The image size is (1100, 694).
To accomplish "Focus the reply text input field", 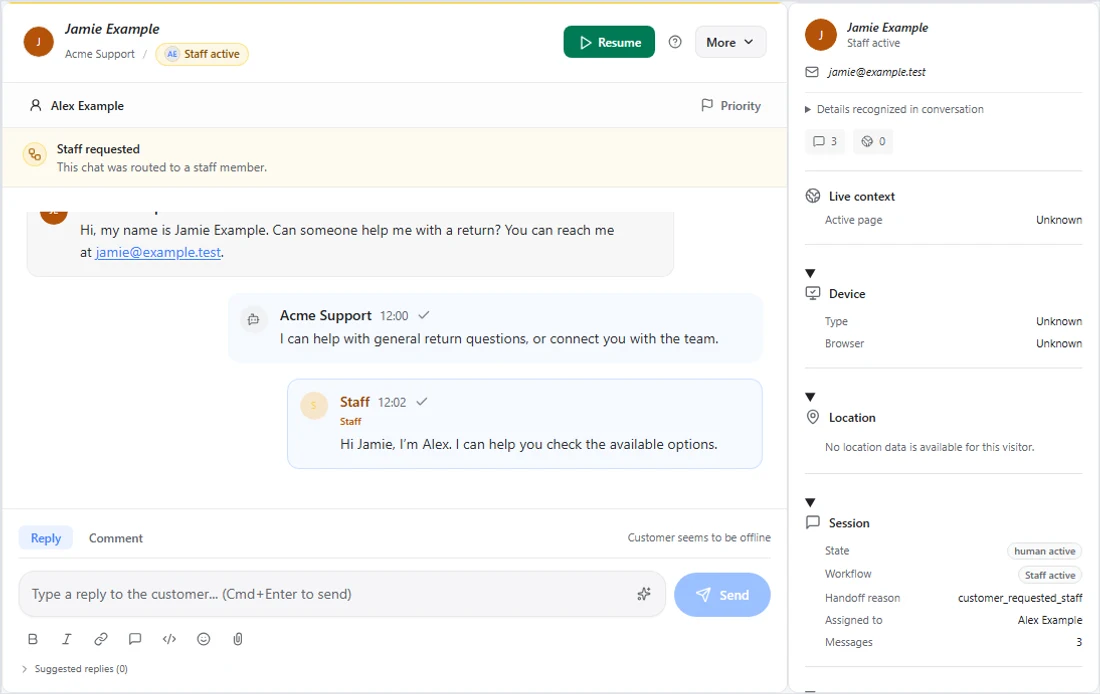I will (x=342, y=594).
